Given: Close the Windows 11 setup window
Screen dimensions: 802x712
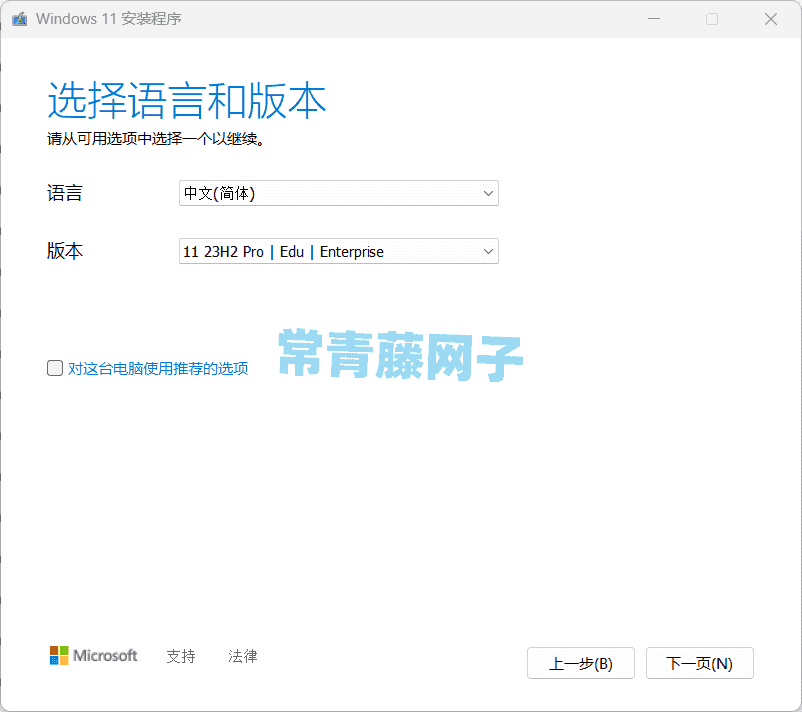Looking at the screenshot, I should tap(771, 19).
